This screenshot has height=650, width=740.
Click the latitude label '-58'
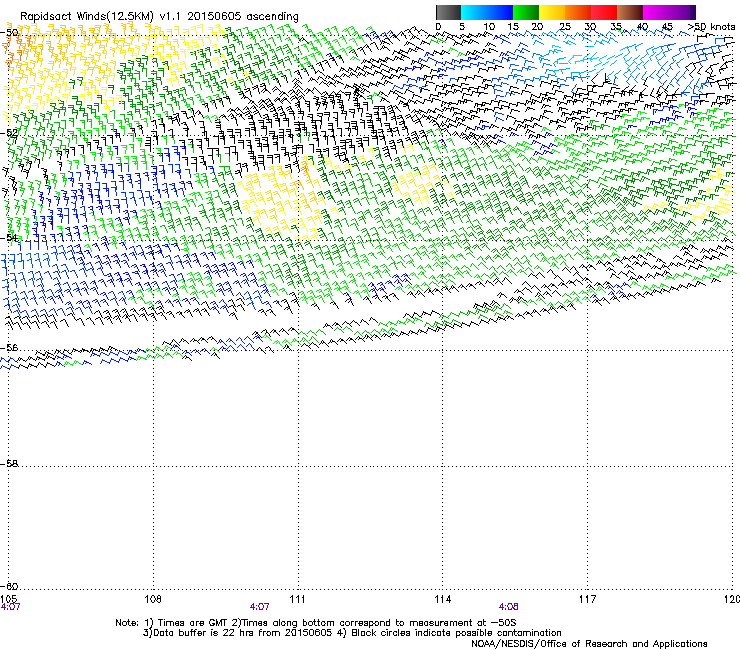pos(9,464)
